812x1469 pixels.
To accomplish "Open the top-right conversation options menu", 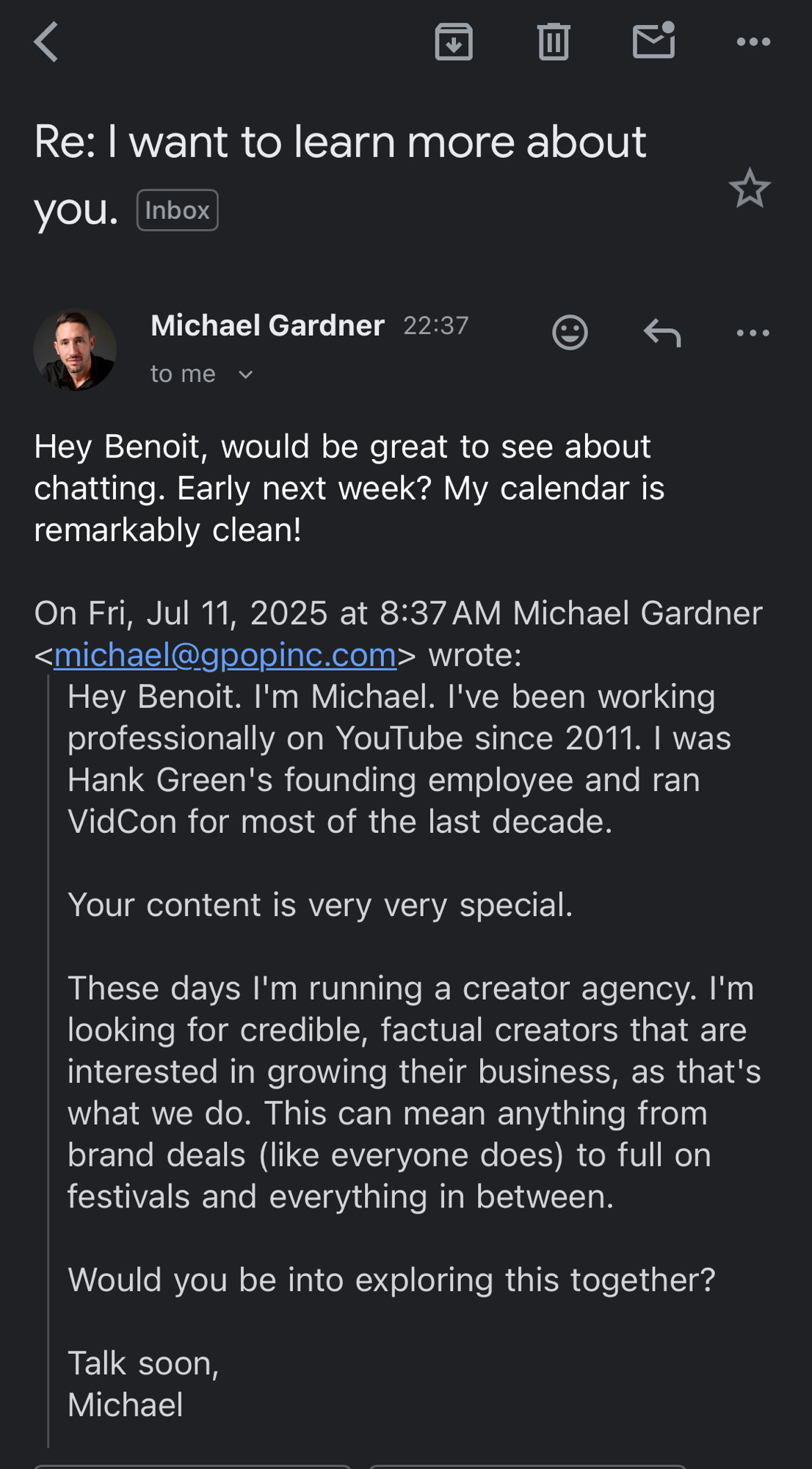I will 753,42.
